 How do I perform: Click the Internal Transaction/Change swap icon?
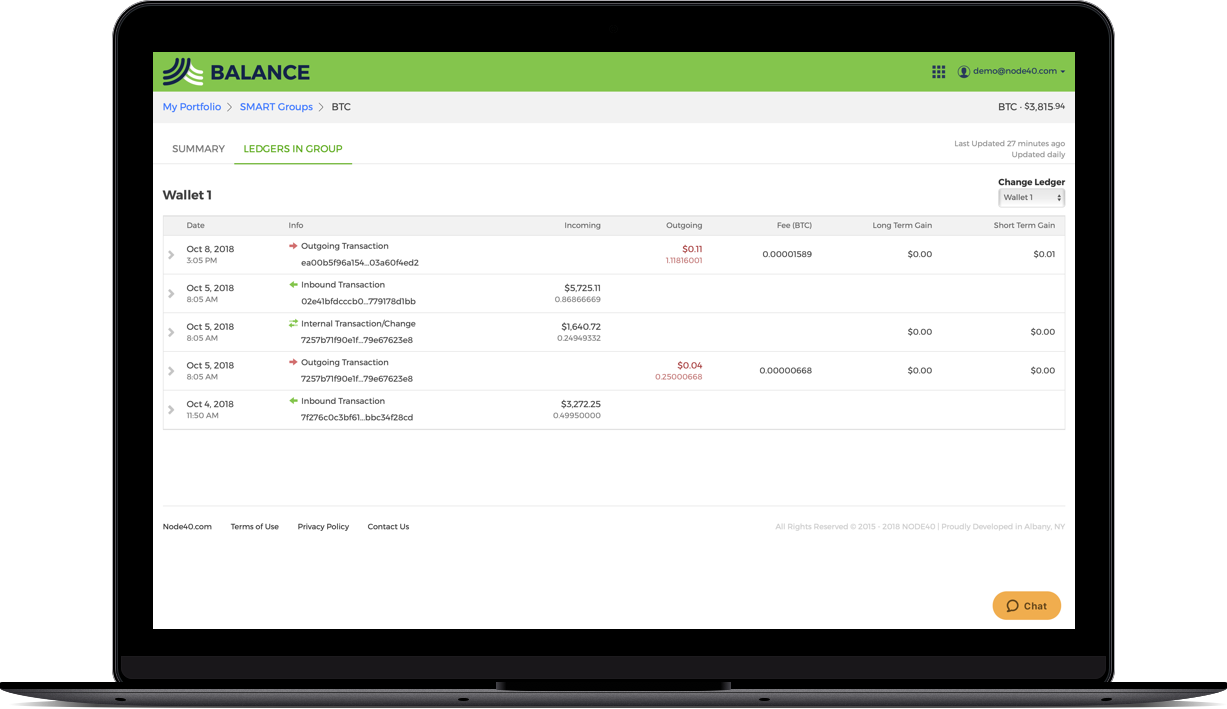tap(293, 324)
